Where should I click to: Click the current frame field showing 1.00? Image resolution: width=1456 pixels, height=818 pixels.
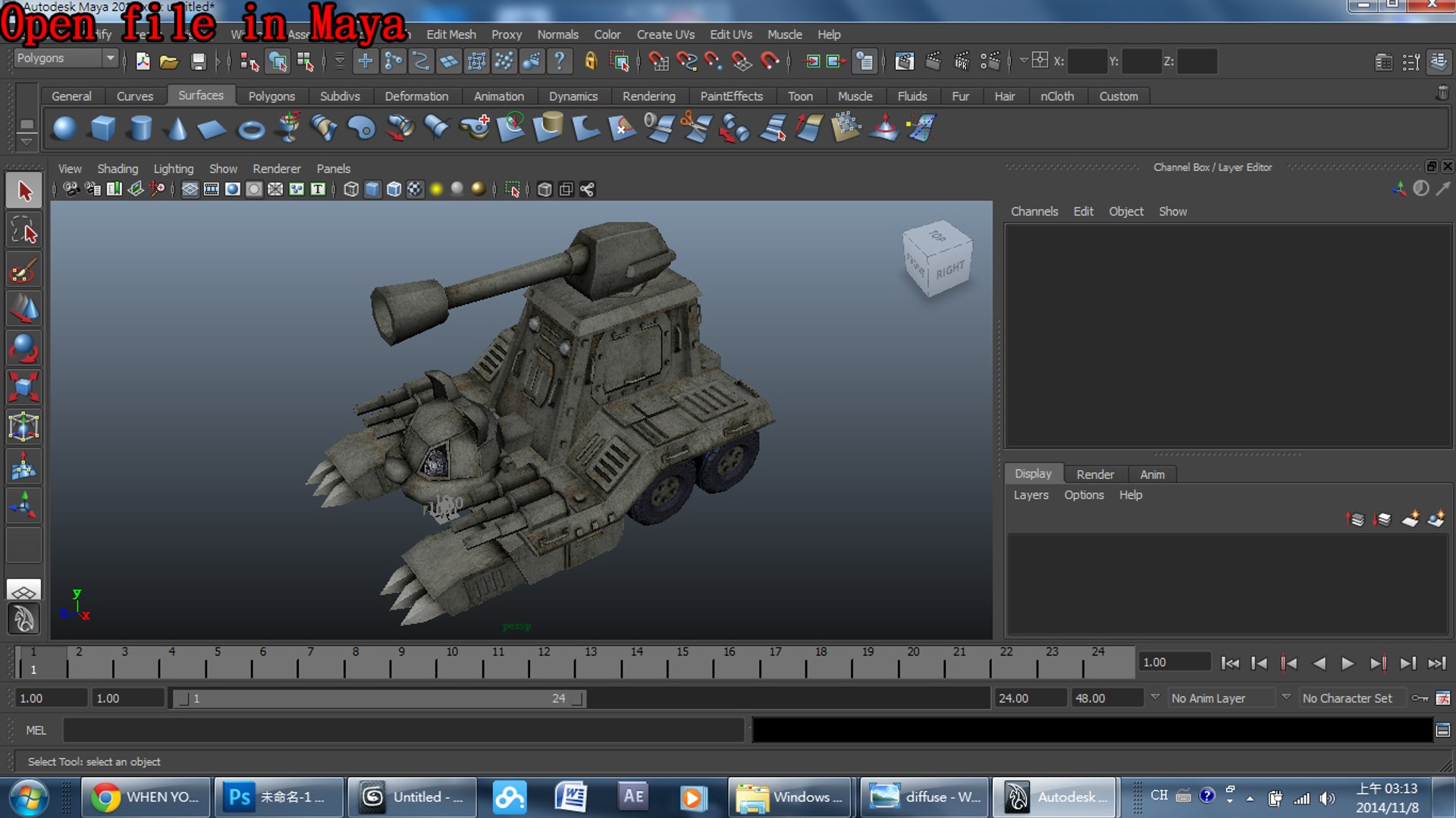pos(1174,662)
